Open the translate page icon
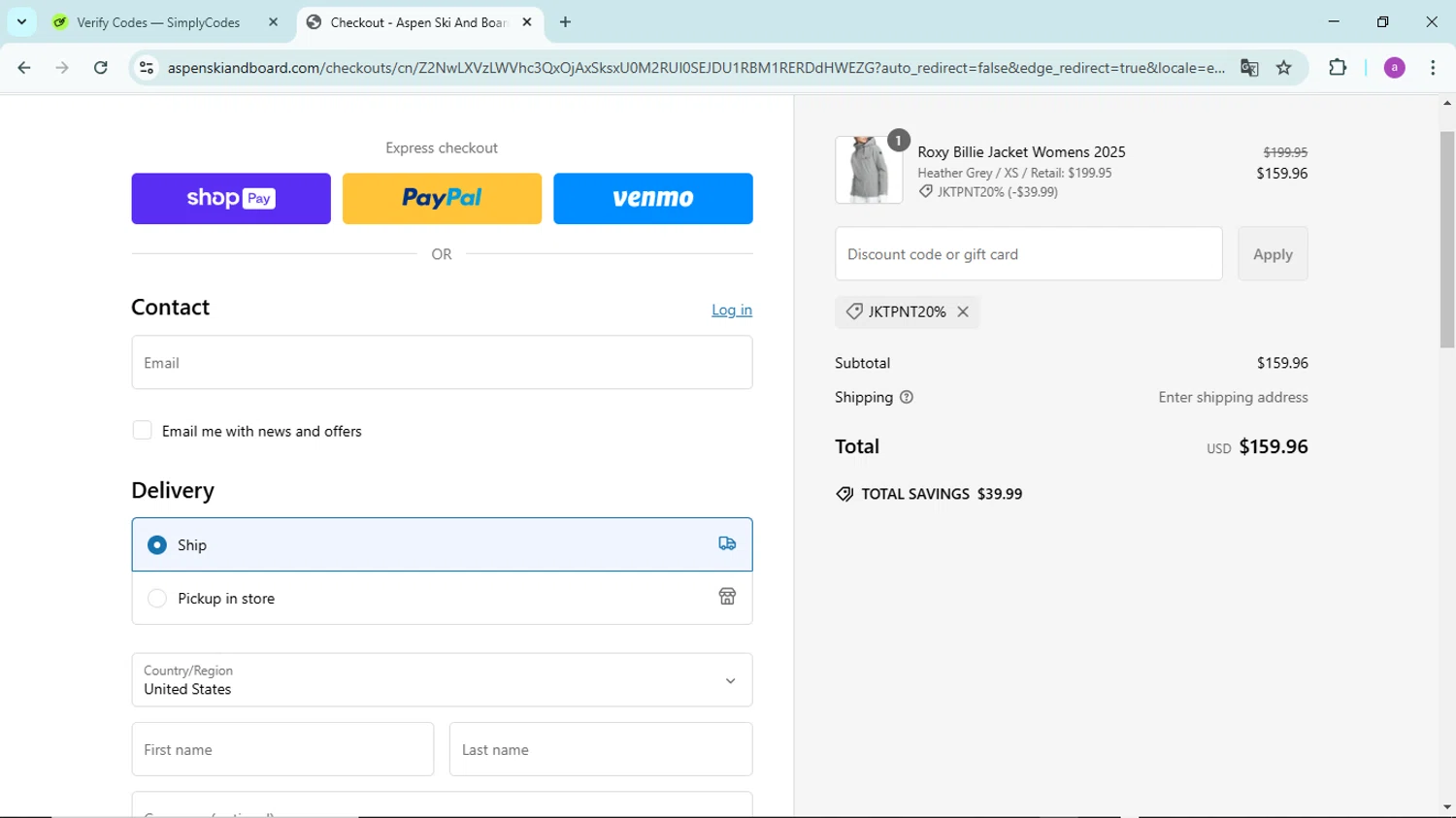 [1249, 68]
